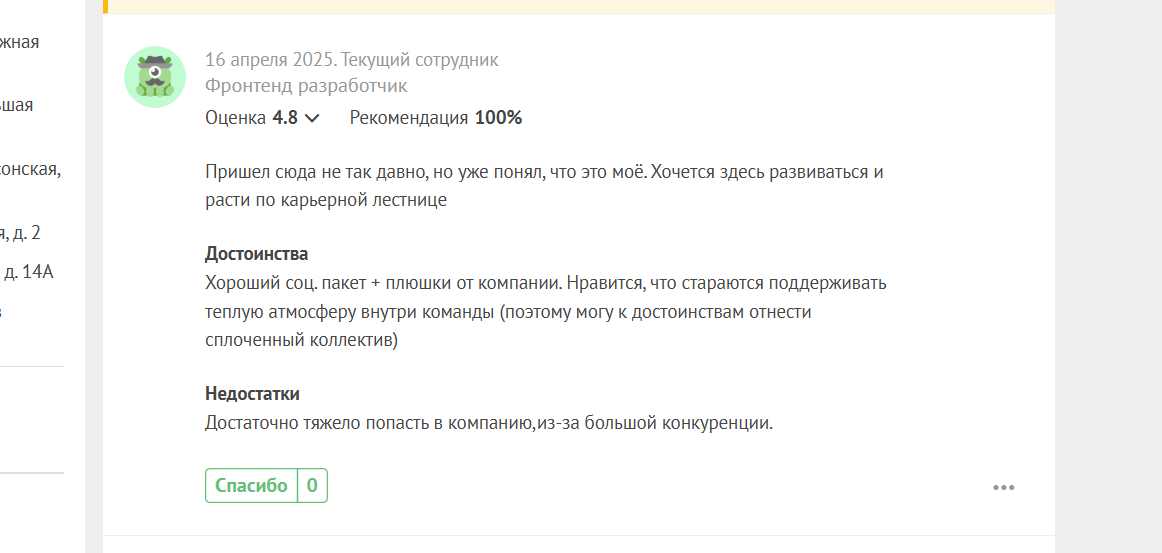Viewport: 1162px width, 553px height.
Task: Click the sidebar address ending д. 2
Action: 20,234
